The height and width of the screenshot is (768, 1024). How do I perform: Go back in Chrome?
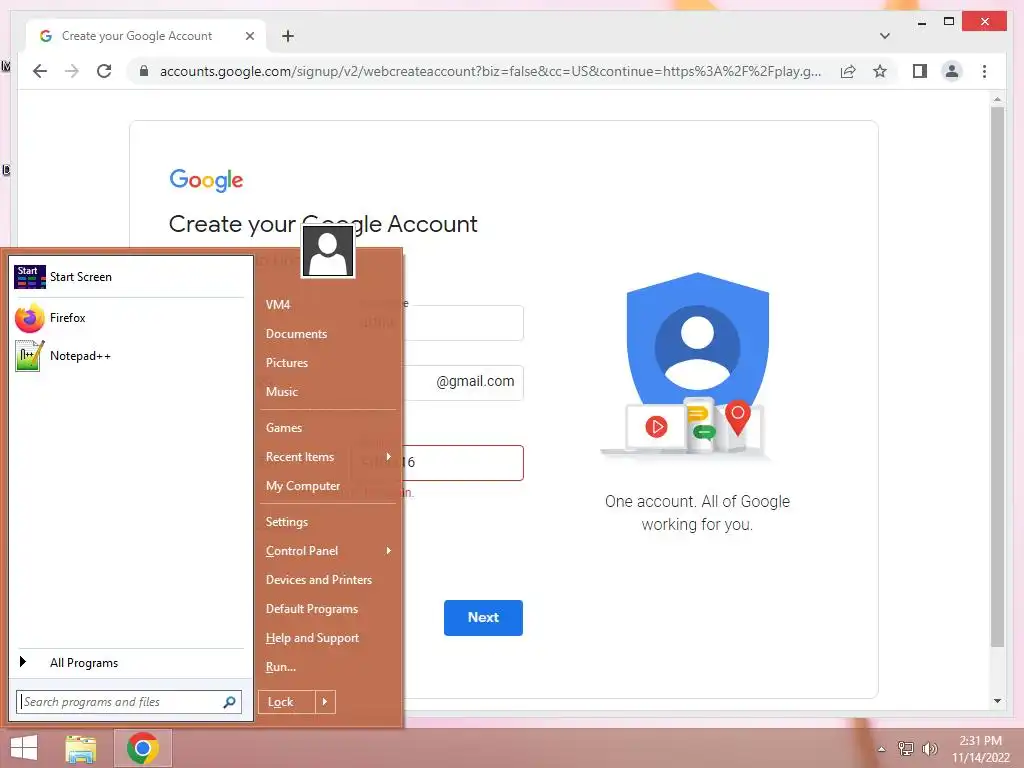pos(40,71)
